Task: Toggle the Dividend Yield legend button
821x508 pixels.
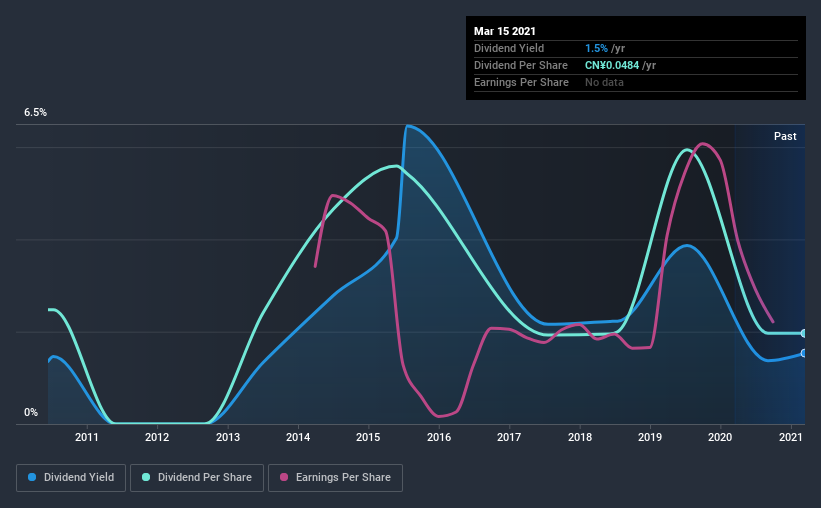Action: pos(71,478)
